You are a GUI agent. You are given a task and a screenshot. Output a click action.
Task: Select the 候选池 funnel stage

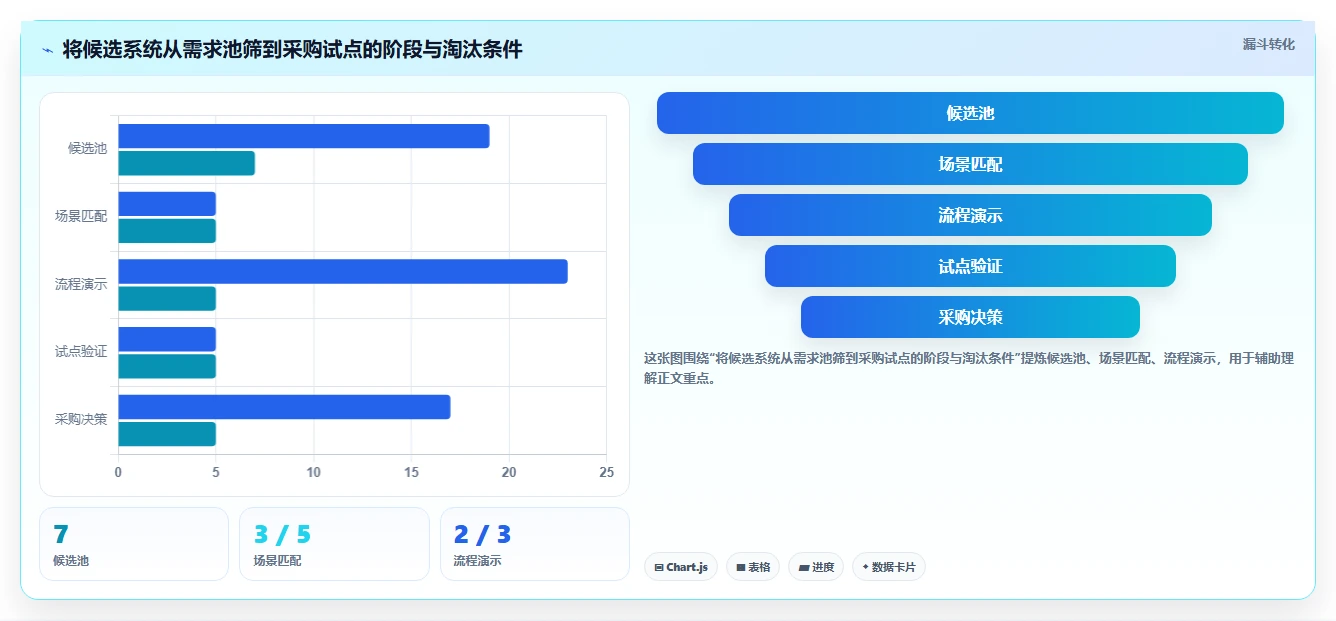click(970, 113)
